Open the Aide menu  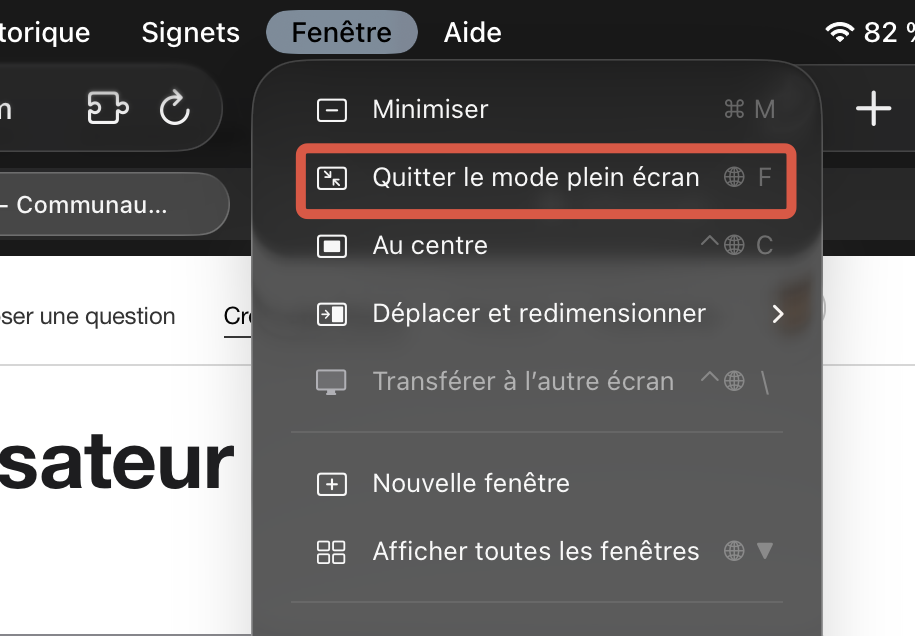[x=472, y=32]
